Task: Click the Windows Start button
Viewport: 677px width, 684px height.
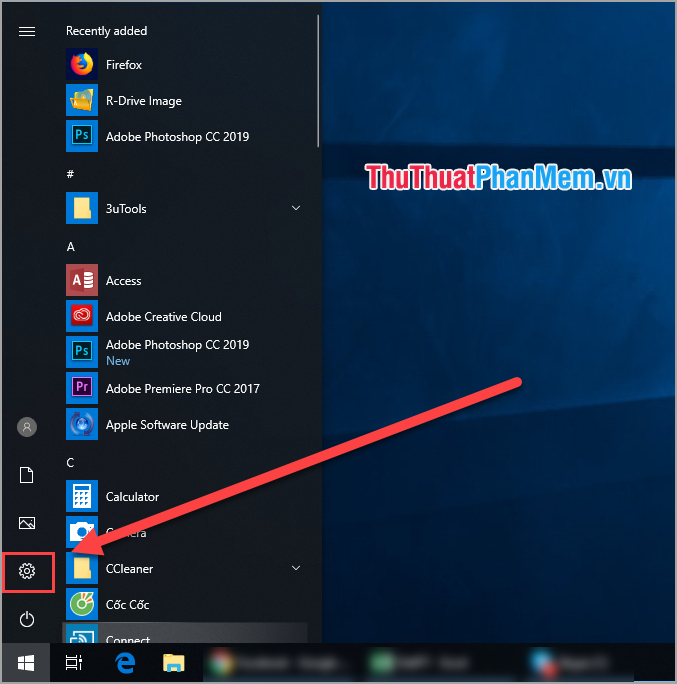Action: [x=27, y=663]
